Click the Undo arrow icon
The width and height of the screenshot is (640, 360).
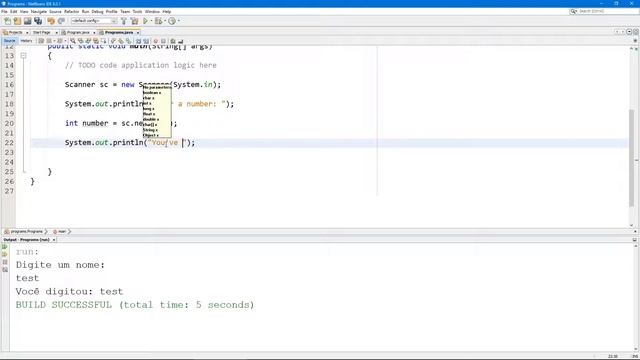(51, 21)
